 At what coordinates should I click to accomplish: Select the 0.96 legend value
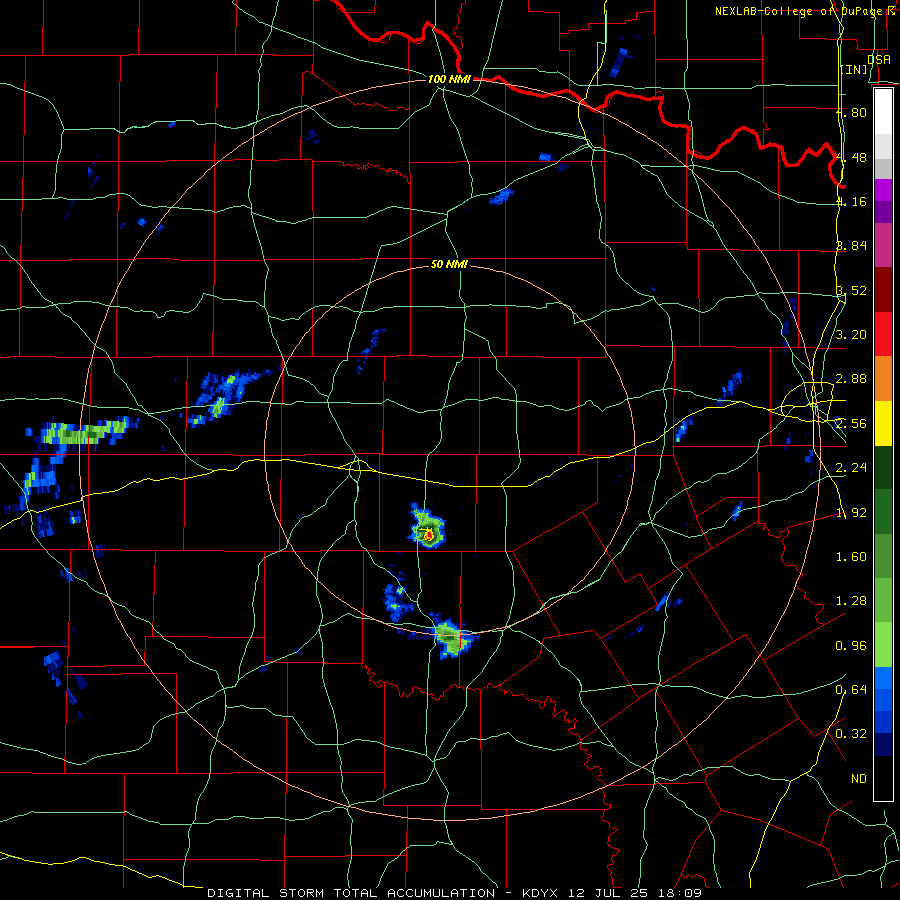[x=851, y=646]
